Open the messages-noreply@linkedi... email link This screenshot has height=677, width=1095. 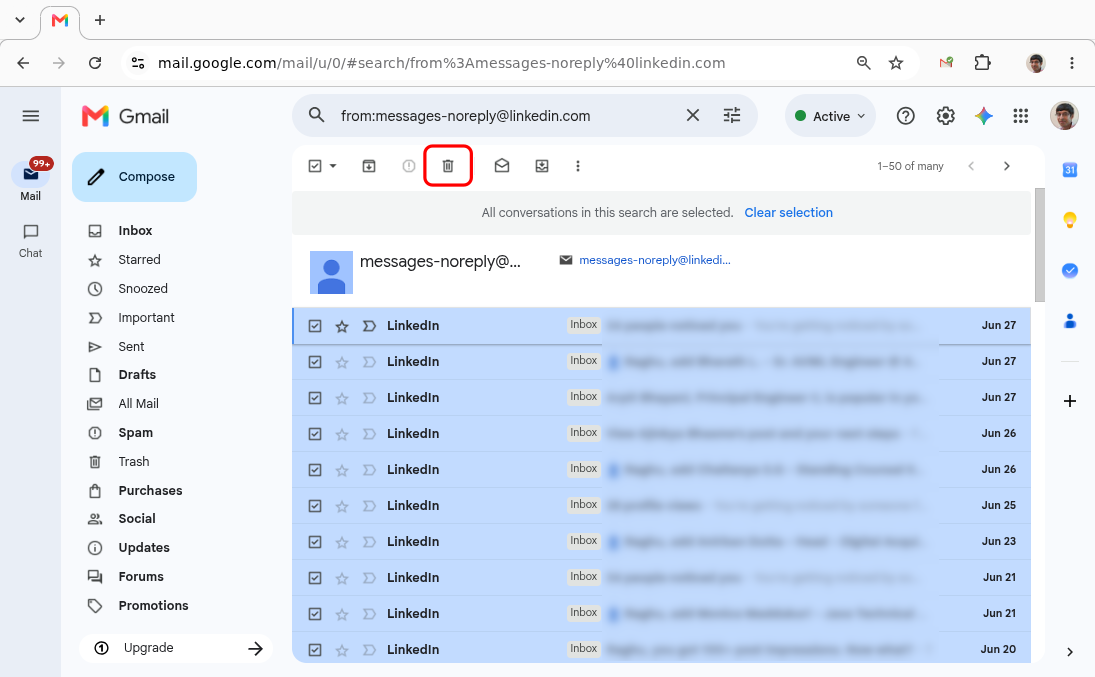click(655, 260)
